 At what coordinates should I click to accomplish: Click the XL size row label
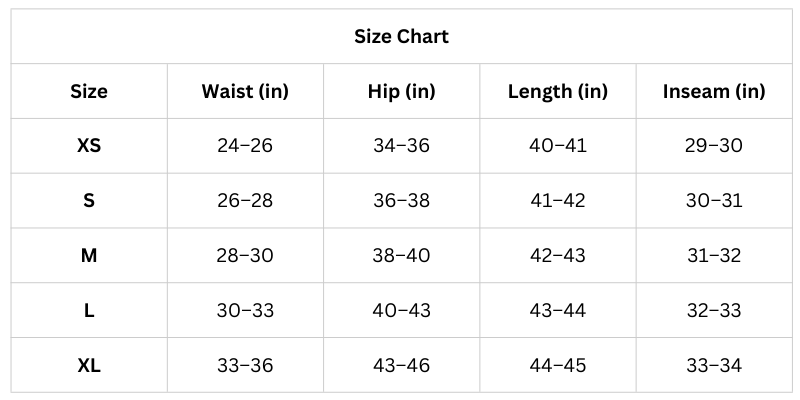tap(89, 366)
